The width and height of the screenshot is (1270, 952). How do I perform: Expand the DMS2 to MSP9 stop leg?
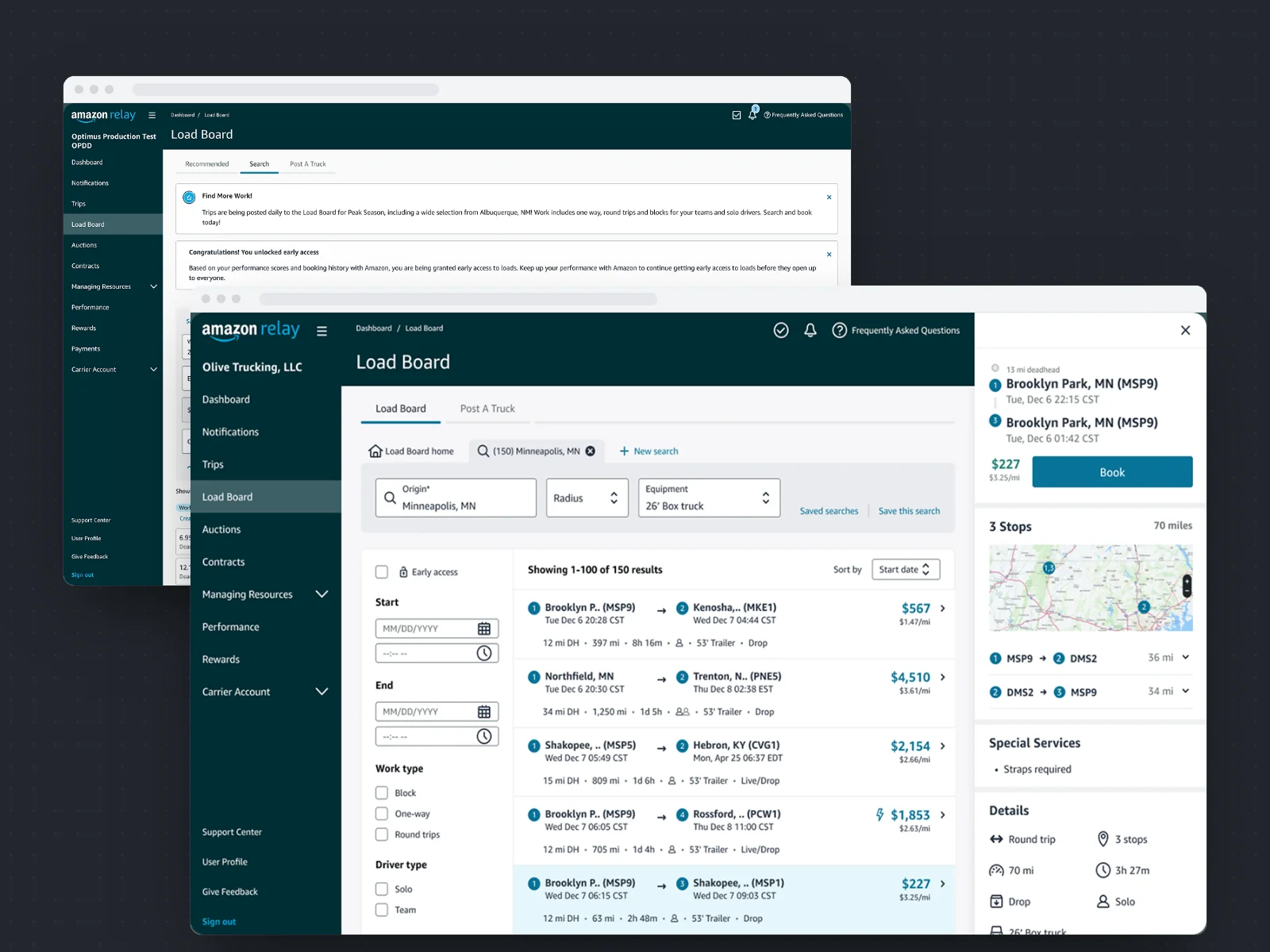pyautogui.click(x=1186, y=691)
